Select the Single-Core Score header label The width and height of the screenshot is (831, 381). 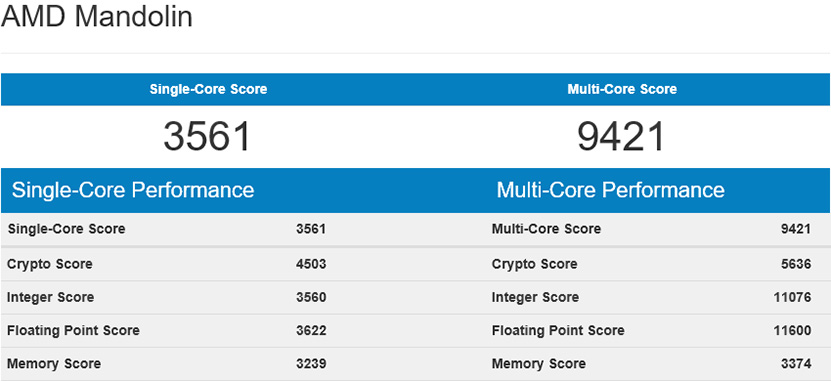pyautogui.click(x=208, y=89)
